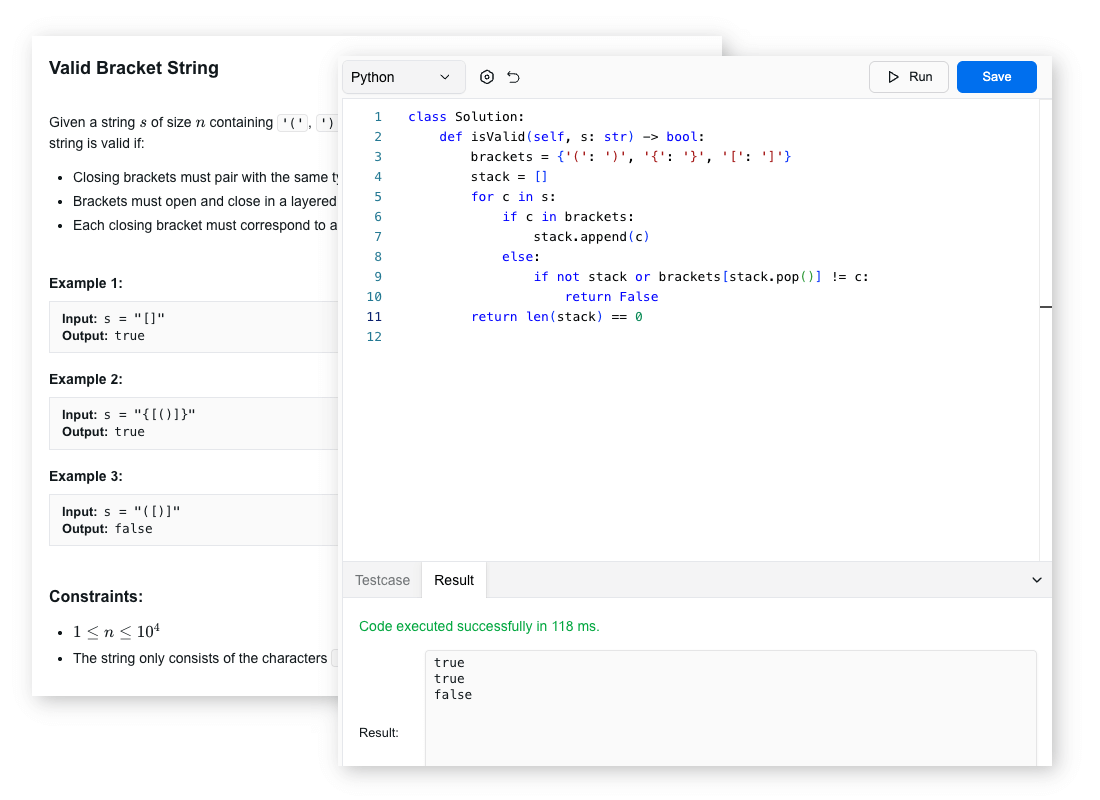Image resolution: width=1100 pixels, height=800 pixels.
Task: Switch to the Result tab
Action: click(453, 579)
